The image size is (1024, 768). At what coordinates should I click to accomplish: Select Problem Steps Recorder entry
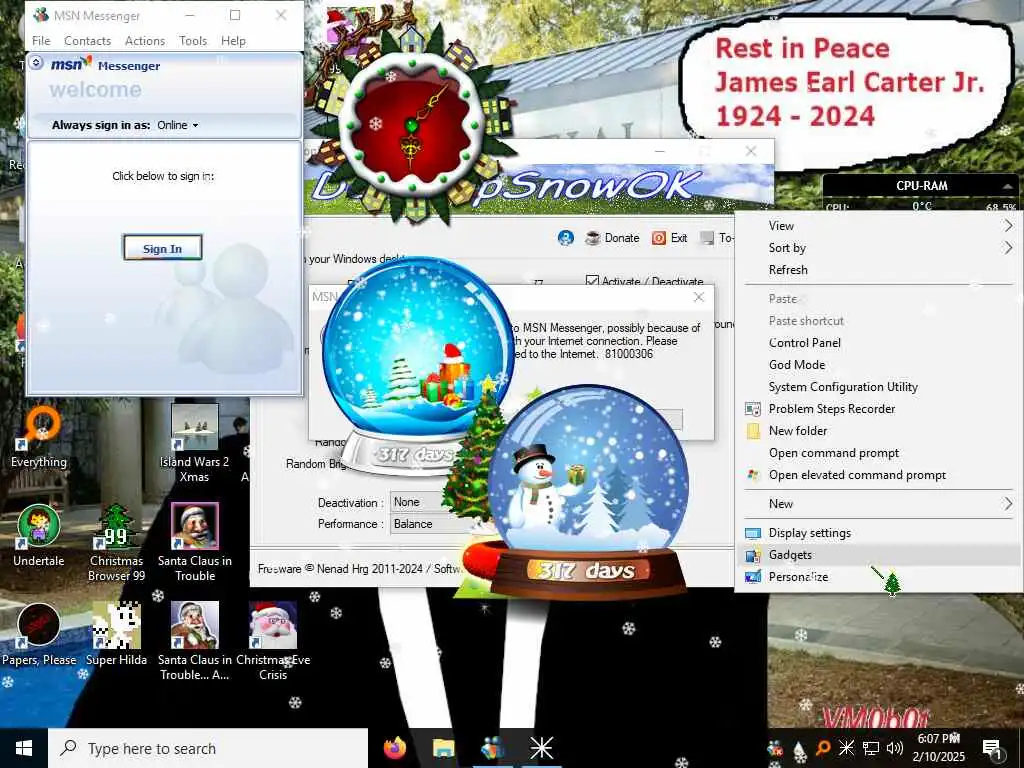click(x=878, y=409)
